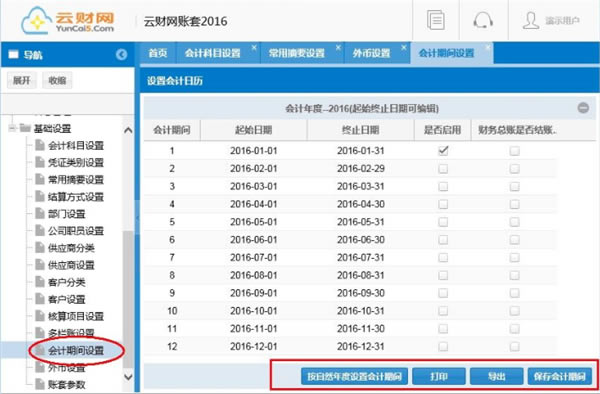Click the 起始日期 column header
This screenshot has width=600, height=394.
[x=253, y=130]
